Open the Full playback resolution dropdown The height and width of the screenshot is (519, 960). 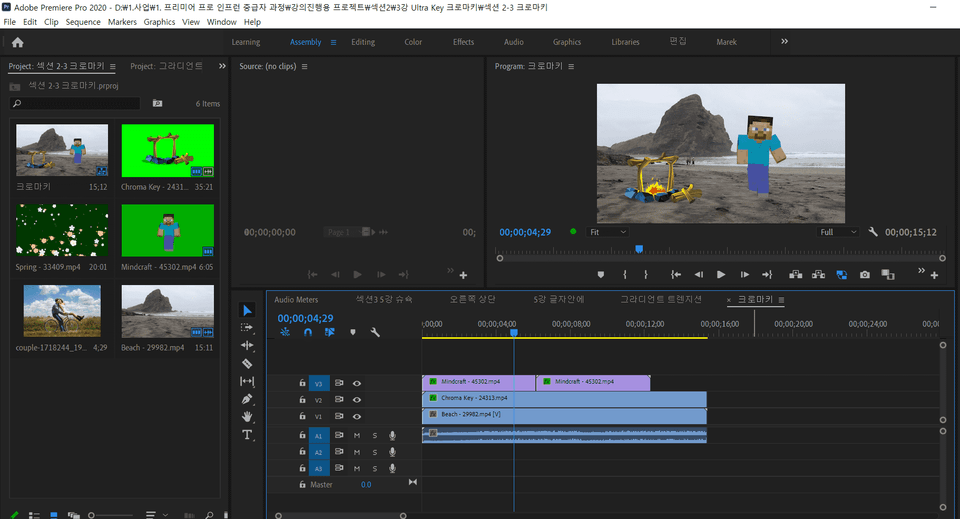[x=838, y=232]
